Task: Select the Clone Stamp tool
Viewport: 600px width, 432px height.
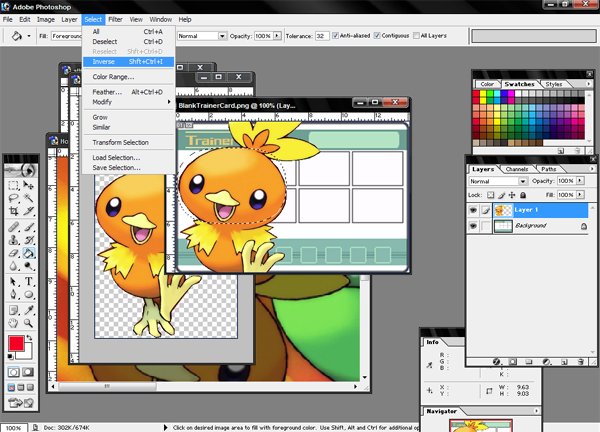Action: (13, 240)
